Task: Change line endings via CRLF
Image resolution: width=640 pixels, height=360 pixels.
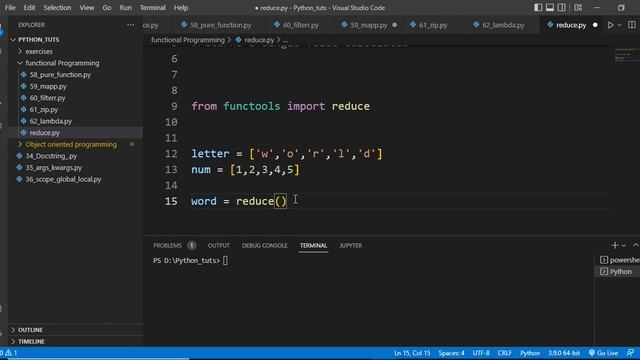Action: pyautogui.click(x=504, y=353)
